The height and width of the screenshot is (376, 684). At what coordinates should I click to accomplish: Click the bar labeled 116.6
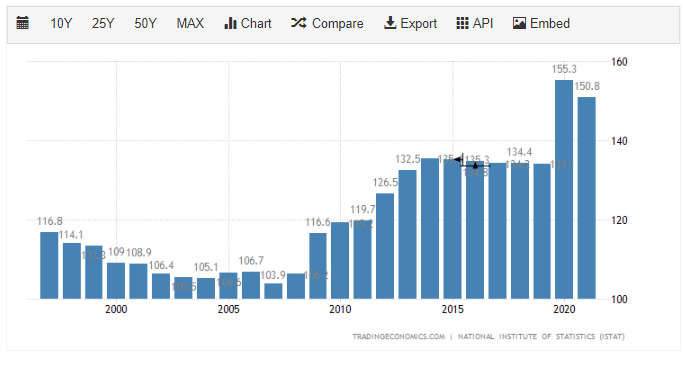pyautogui.click(x=318, y=266)
